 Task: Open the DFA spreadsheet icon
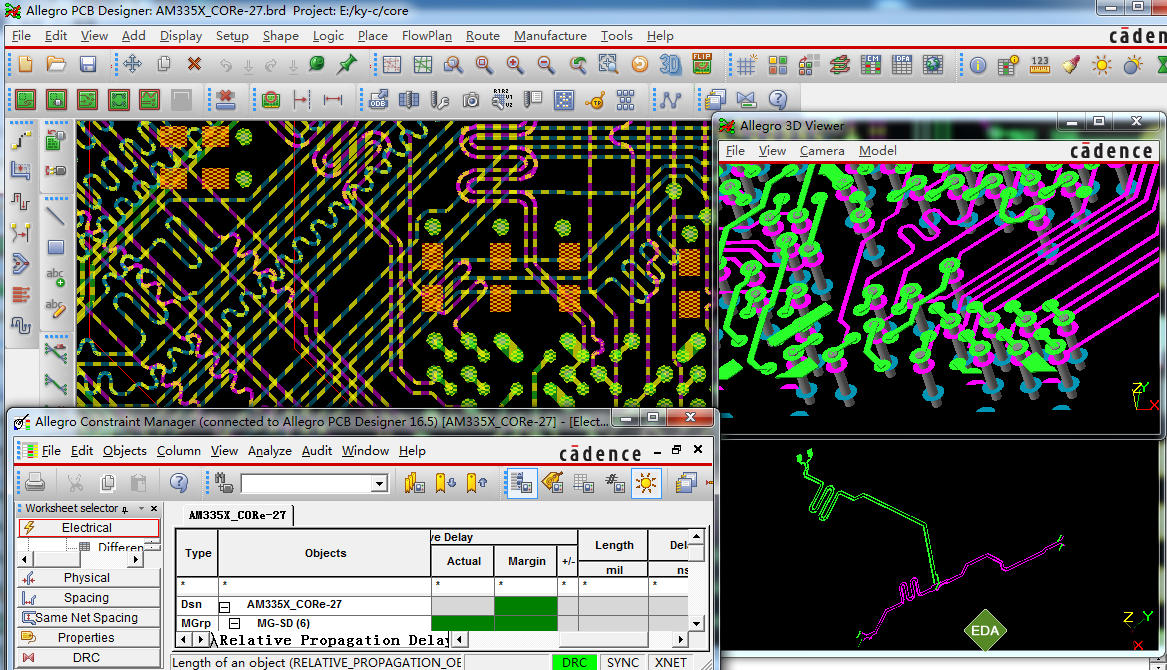901,65
